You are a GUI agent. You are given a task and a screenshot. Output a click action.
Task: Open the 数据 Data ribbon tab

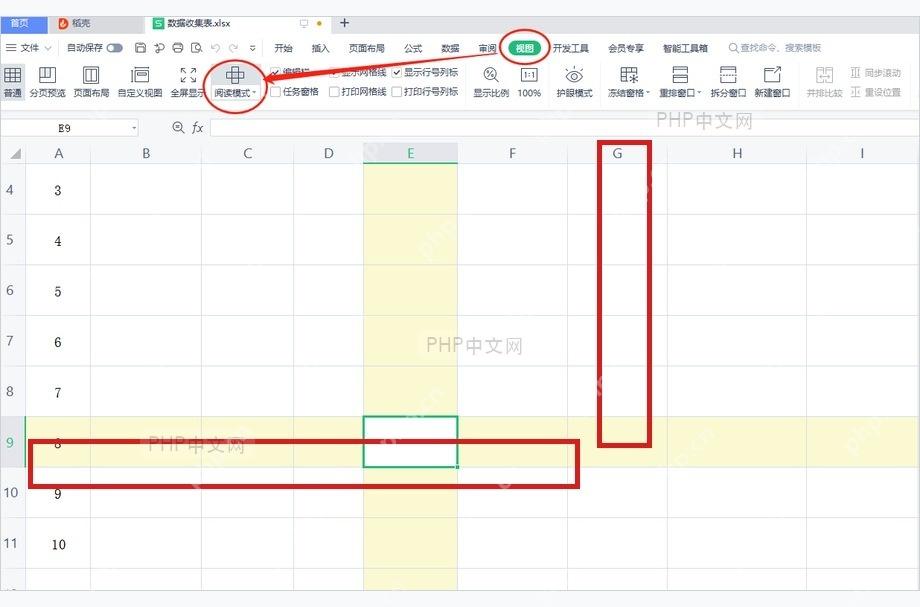(x=450, y=48)
